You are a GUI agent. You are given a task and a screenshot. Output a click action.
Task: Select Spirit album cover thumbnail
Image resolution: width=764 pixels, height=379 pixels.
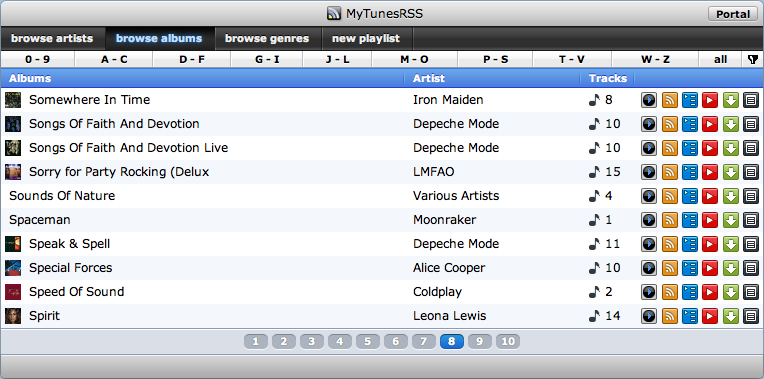pyautogui.click(x=13, y=316)
